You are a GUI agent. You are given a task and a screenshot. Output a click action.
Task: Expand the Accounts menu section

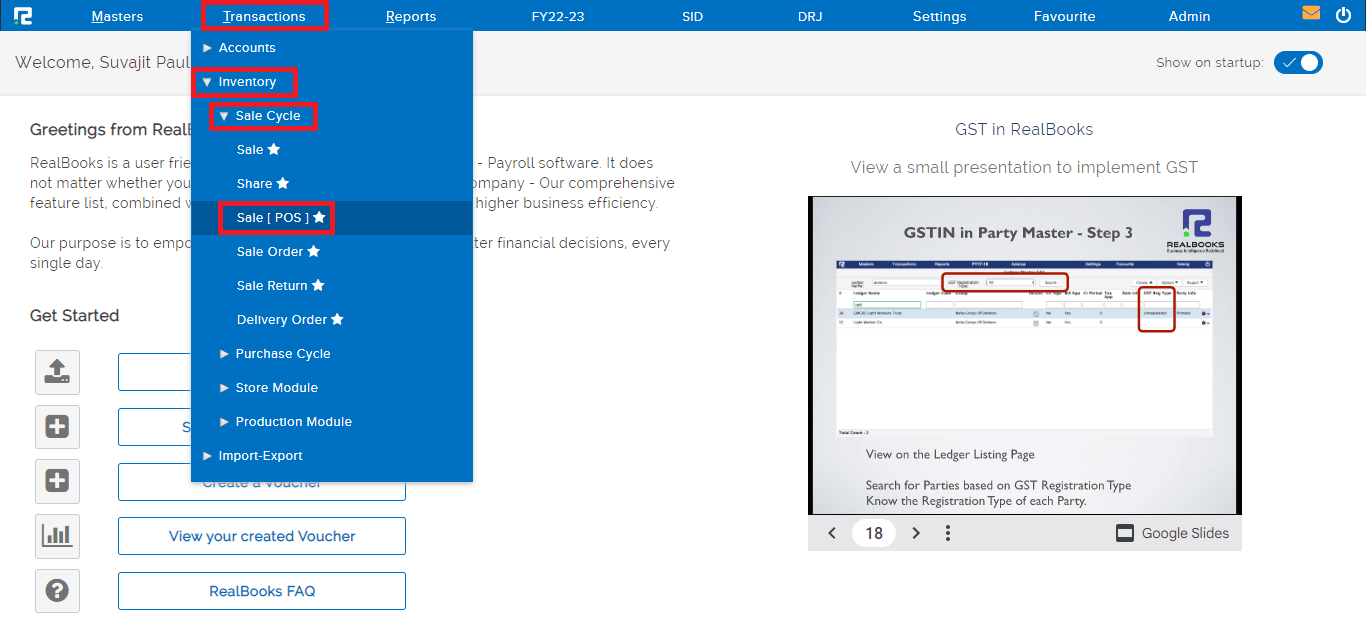pyautogui.click(x=246, y=48)
